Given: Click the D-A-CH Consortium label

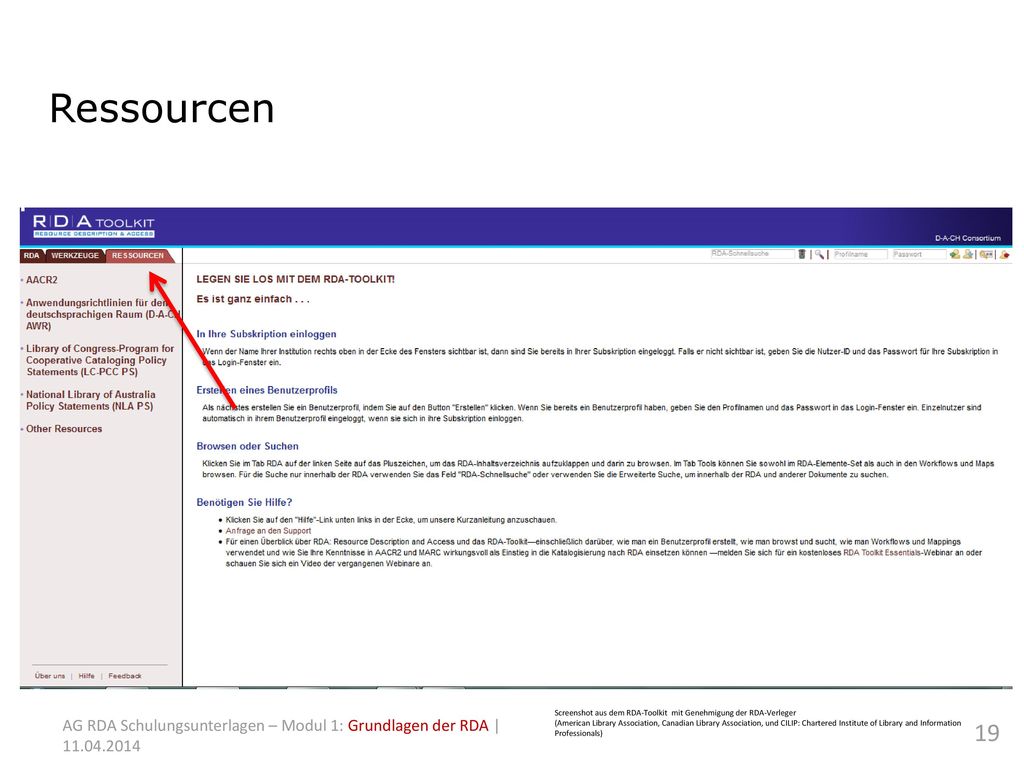Looking at the screenshot, I should [x=968, y=238].
